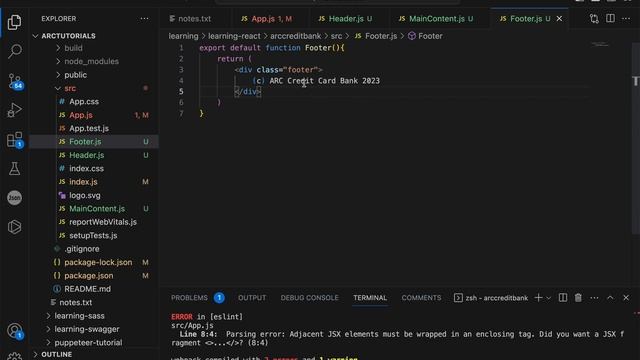The width and height of the screenshot is (640, 360).
Task: Open App.test.js file
Action: tap(89, 129)
